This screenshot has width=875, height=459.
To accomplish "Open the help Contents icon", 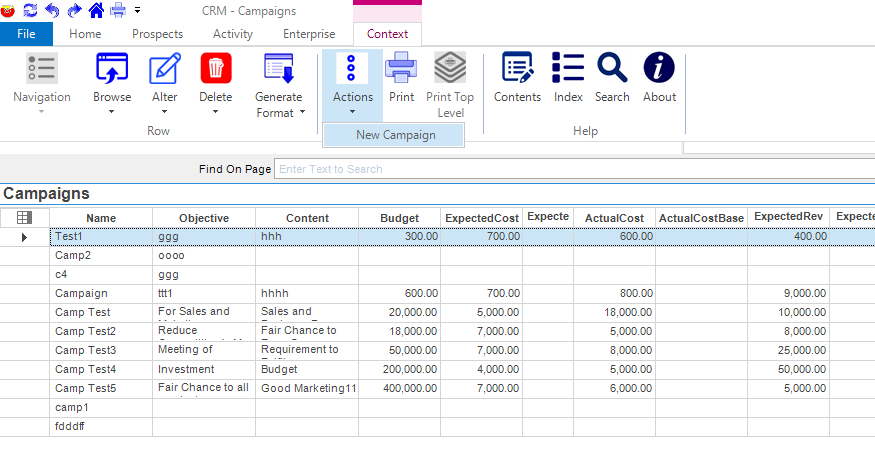I will coord(517,68).
